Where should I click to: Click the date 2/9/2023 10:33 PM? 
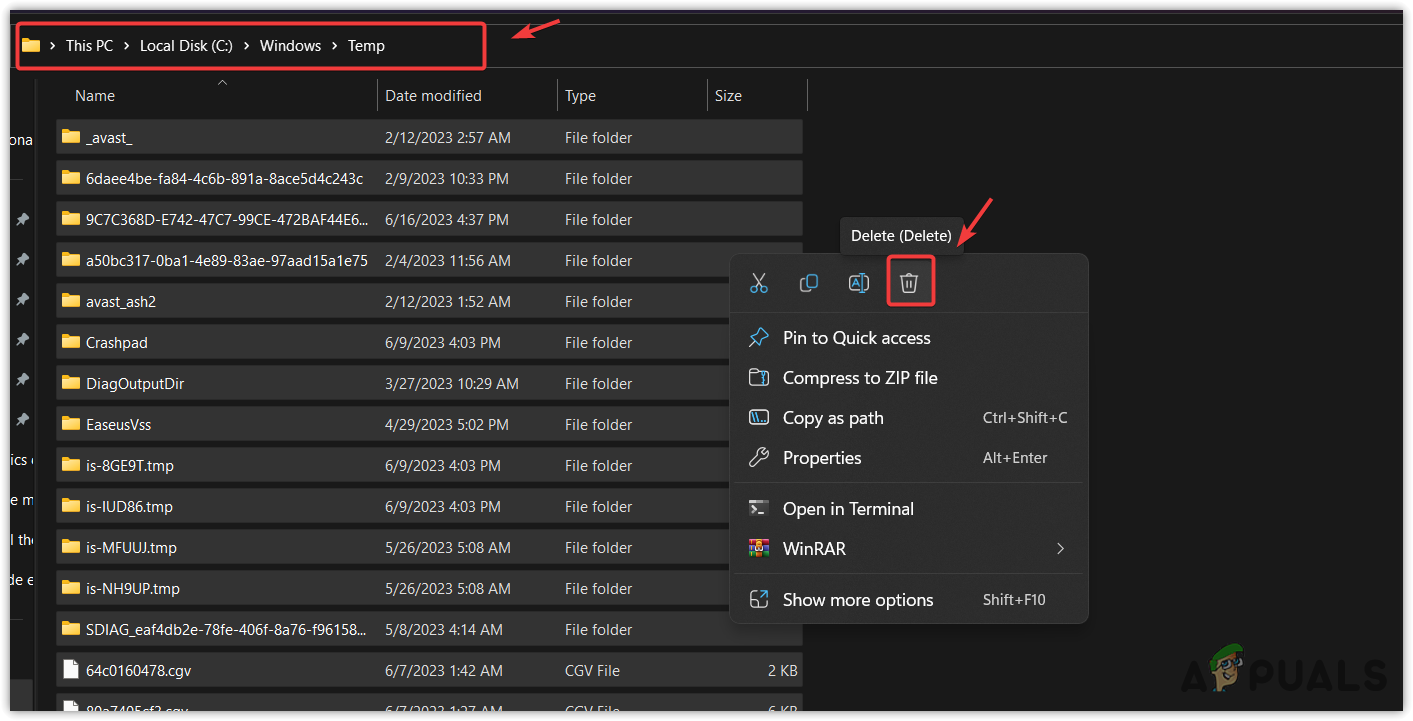click(x=447, y=178)
